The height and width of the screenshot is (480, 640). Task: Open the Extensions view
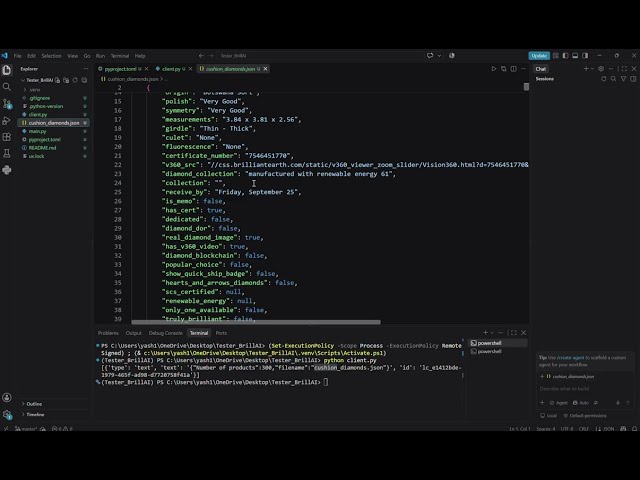(7, 137)
